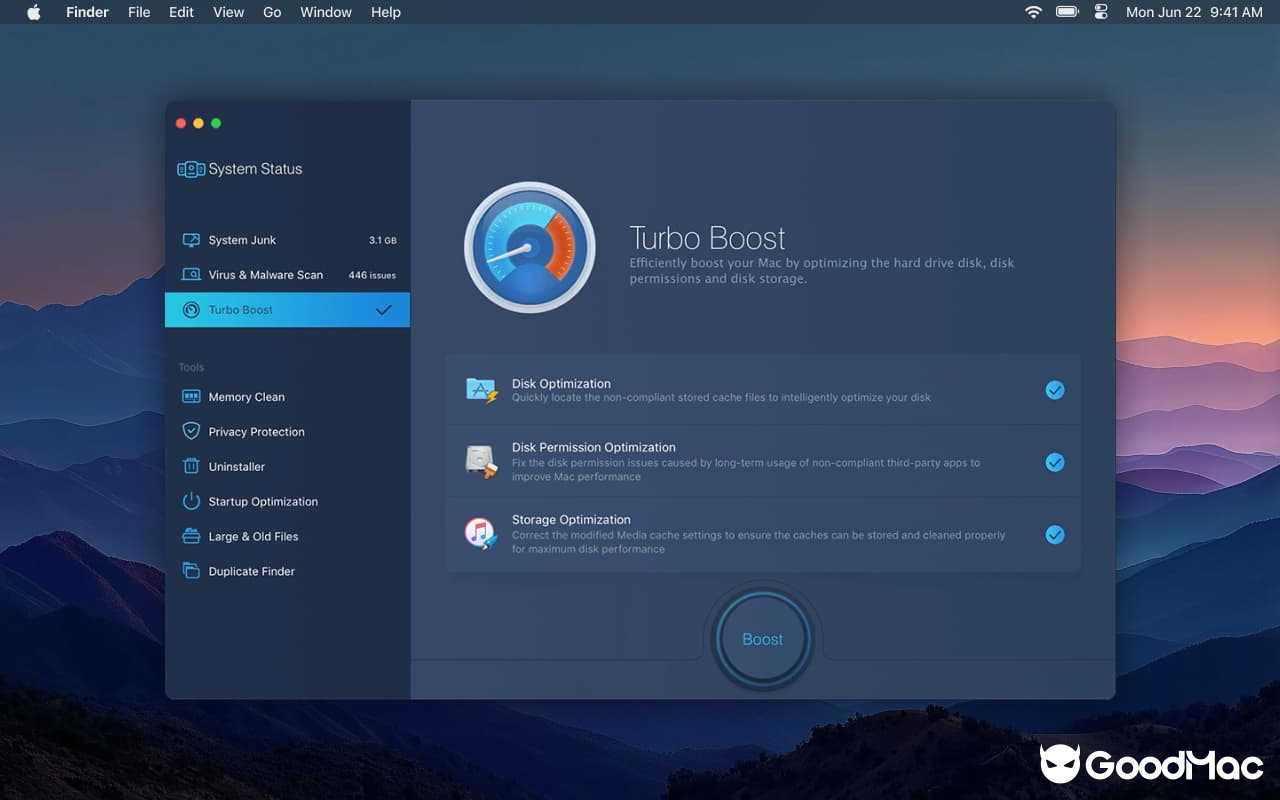Open the Control Center icon

(x=1101, y=12)
